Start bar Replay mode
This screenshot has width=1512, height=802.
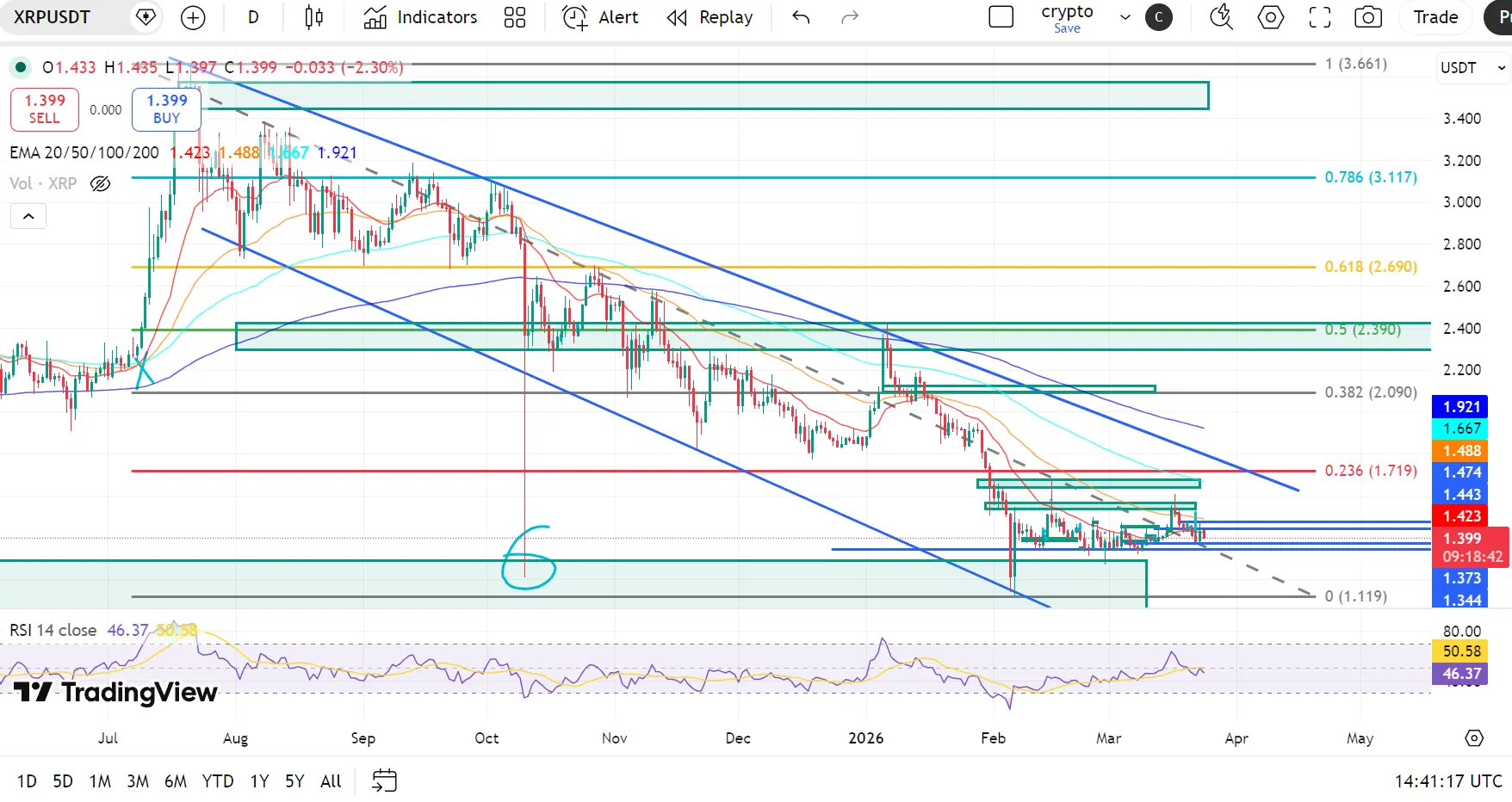tap(710, 17)
